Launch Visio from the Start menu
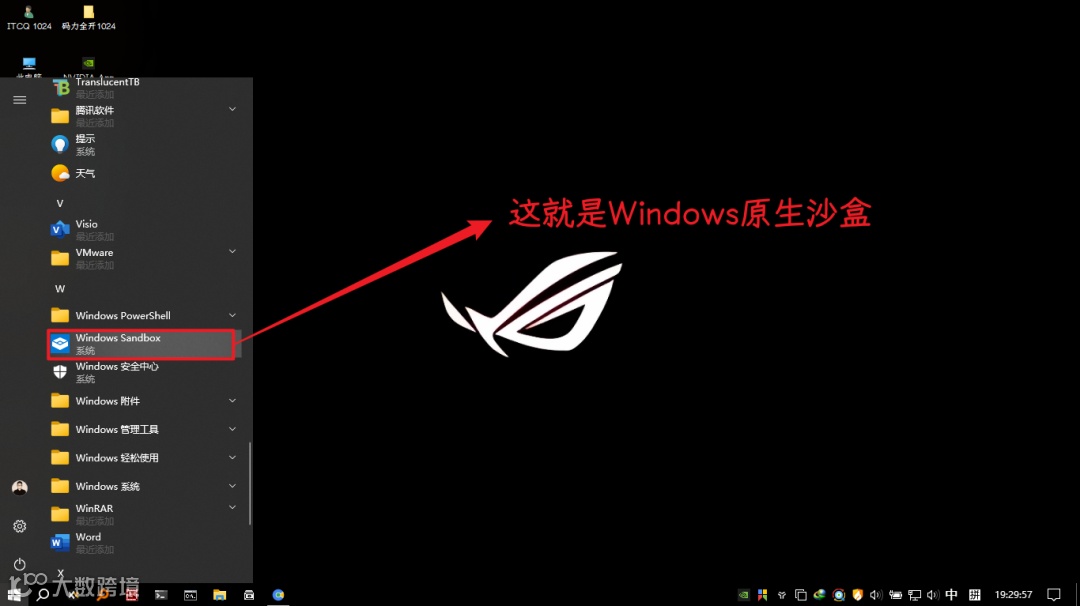Screen dimensions: 1080x606 tap(145, 229)
